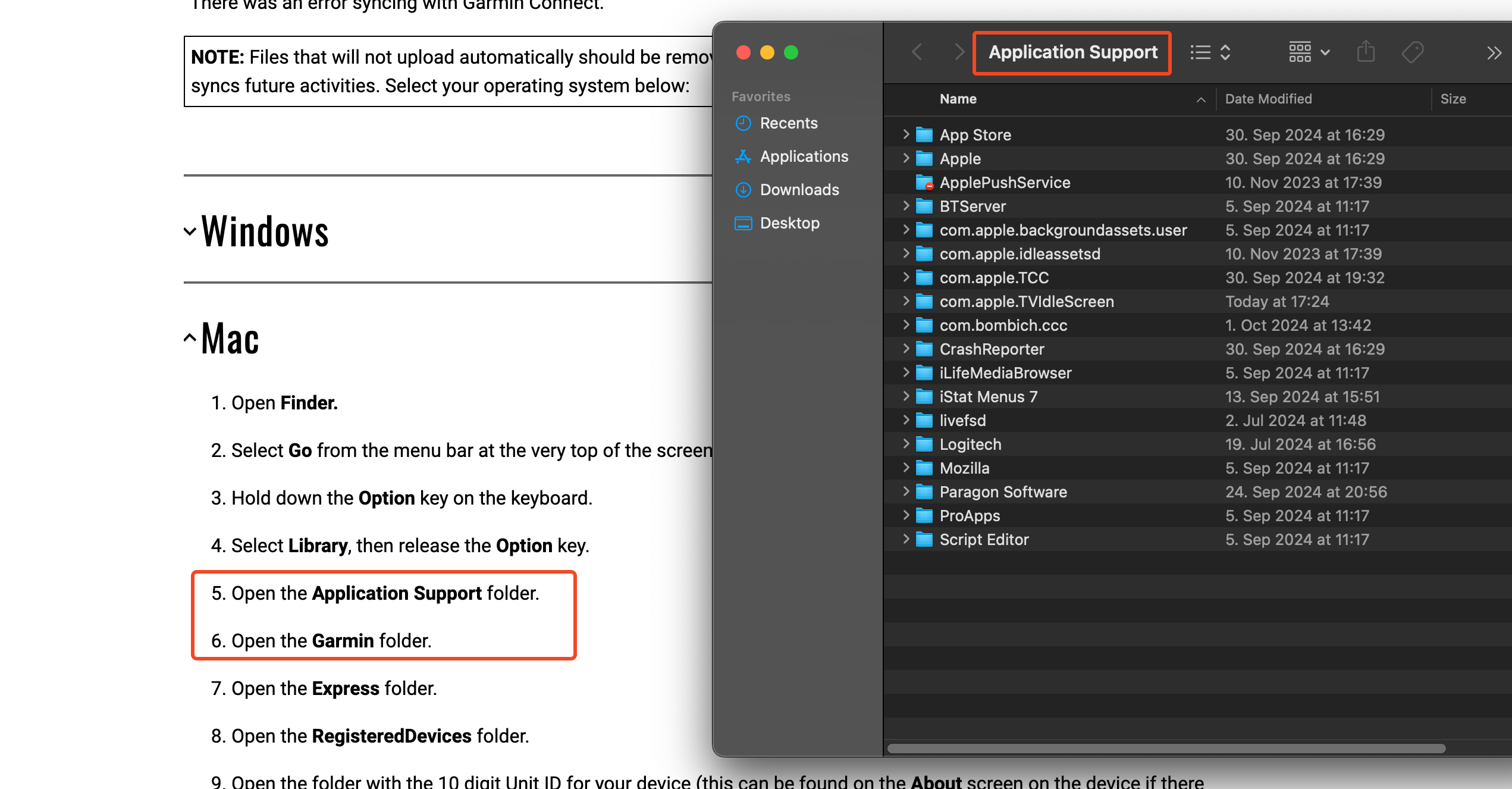Open Applications in the Finder sidebar
This screenshot has height=789, width=1512.
tap(804, 156)
